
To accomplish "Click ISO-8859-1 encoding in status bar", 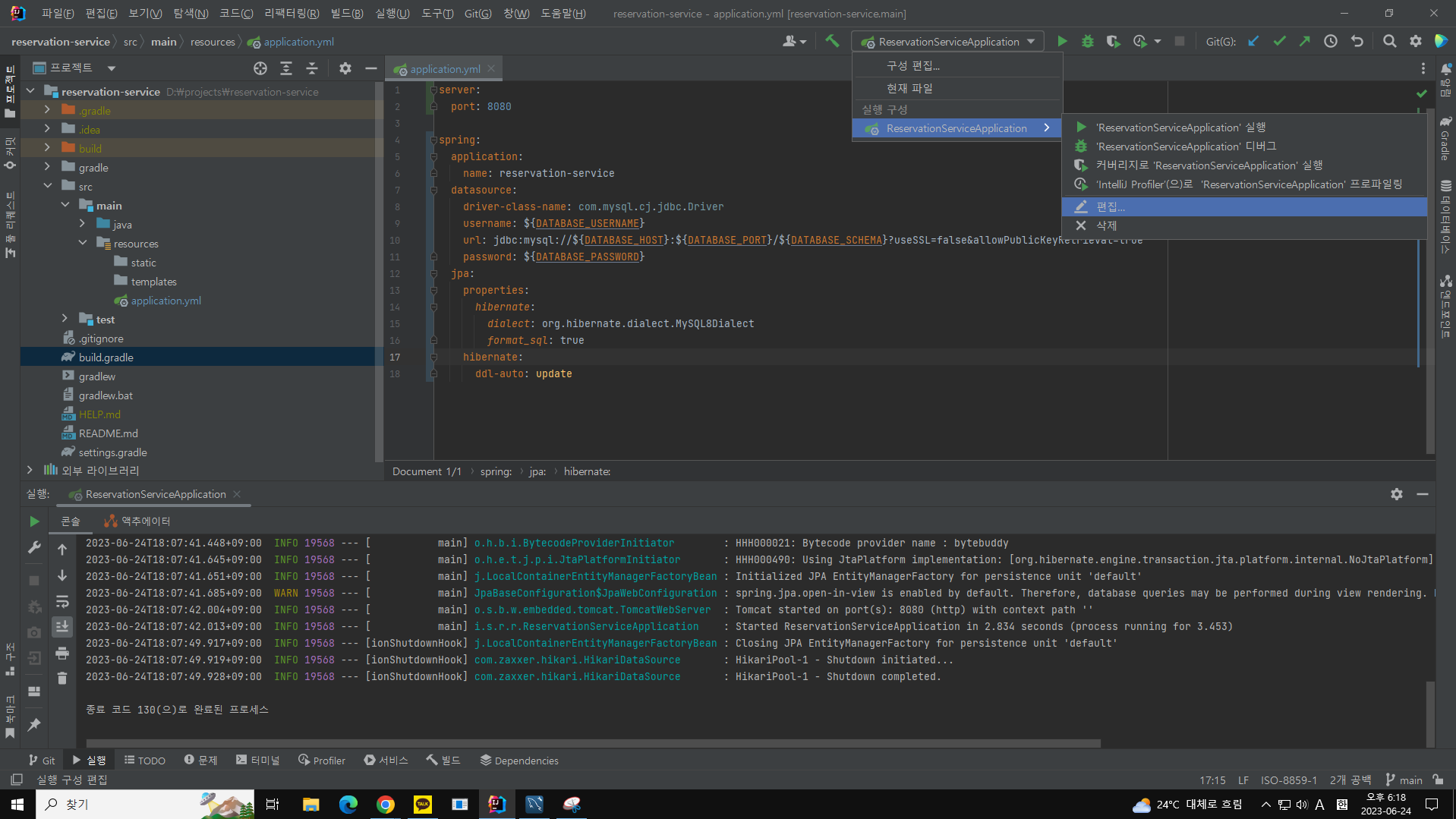I will pos(1289,780).
